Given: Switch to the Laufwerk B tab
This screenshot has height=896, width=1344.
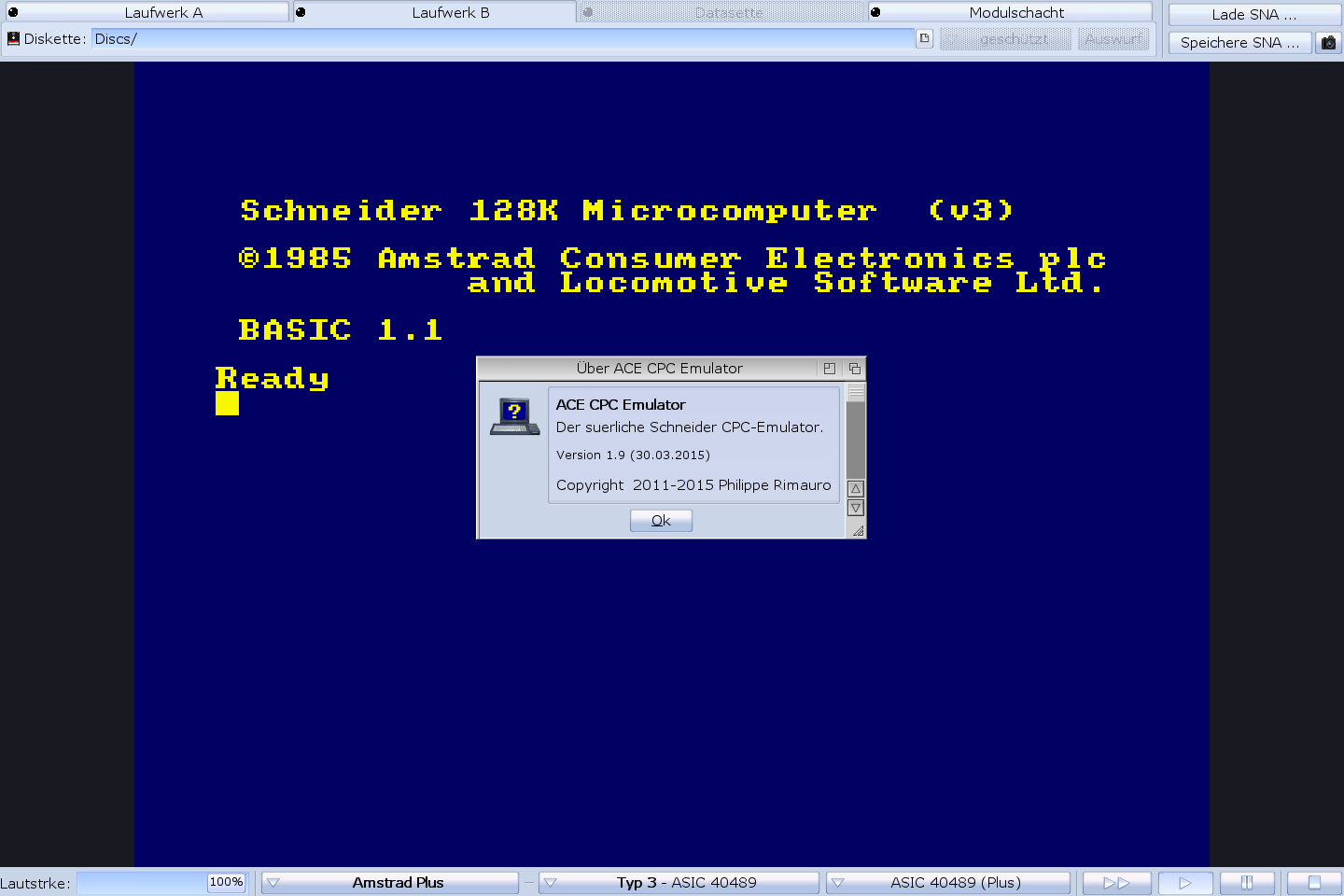Looking at the screenshot, I should [x=435, y=12].
